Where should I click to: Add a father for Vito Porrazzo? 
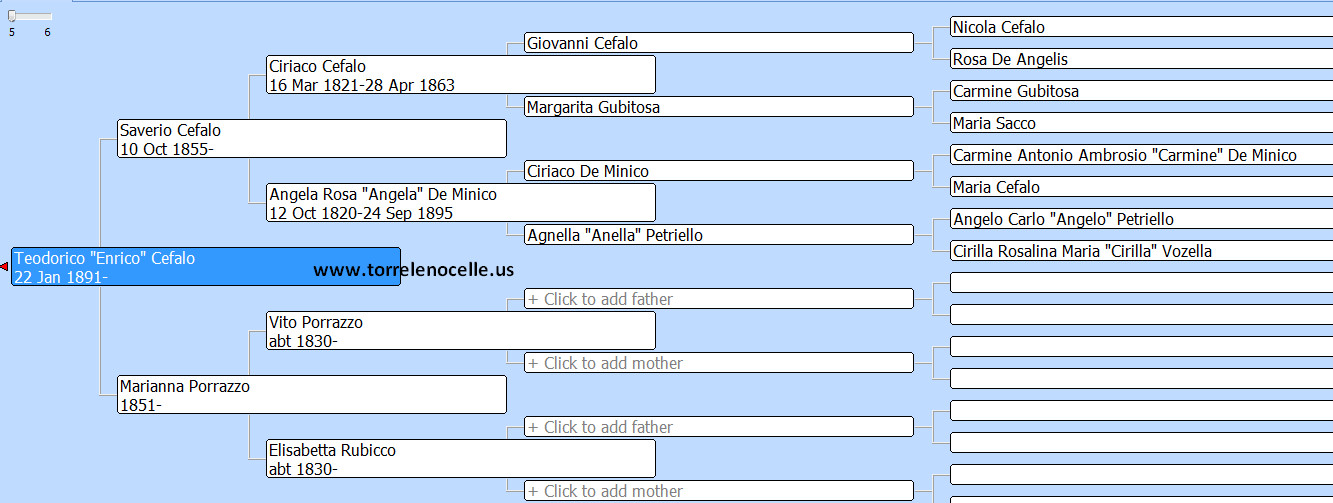[x=718, y=299]
